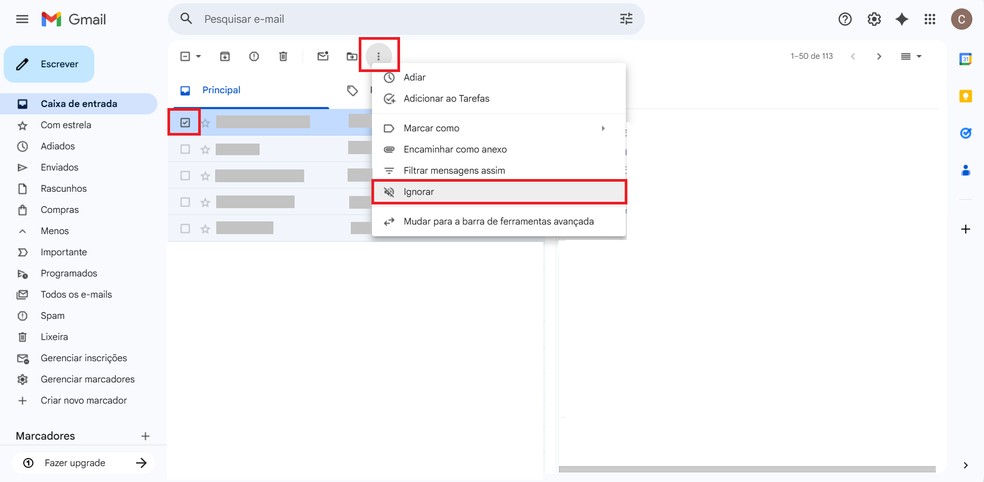Open Caixa de entrada folder
The height and width of the screenshot is (482, 984).
[x=78, y=104]
